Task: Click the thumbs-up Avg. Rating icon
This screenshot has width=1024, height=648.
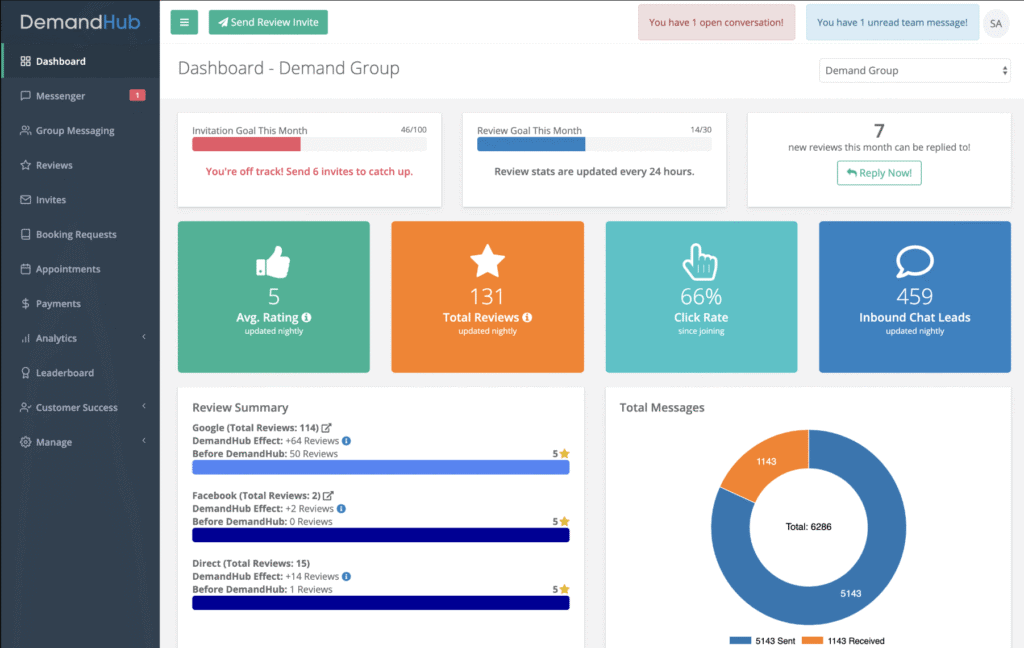Action: [273, 262]
